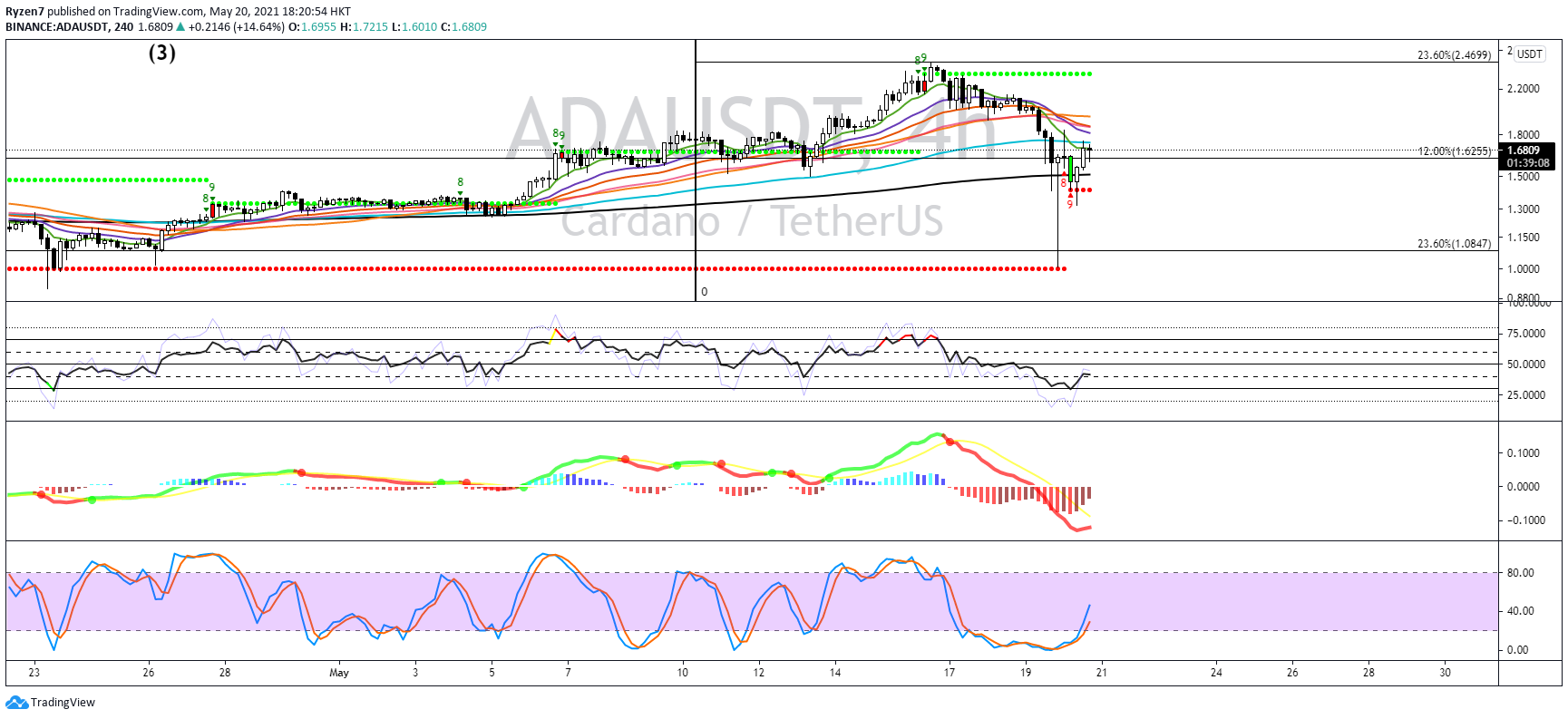Click the 23 date label on time axis
Screen dimensions: 1568x719
pyautogui.click(x=34, y=673)
